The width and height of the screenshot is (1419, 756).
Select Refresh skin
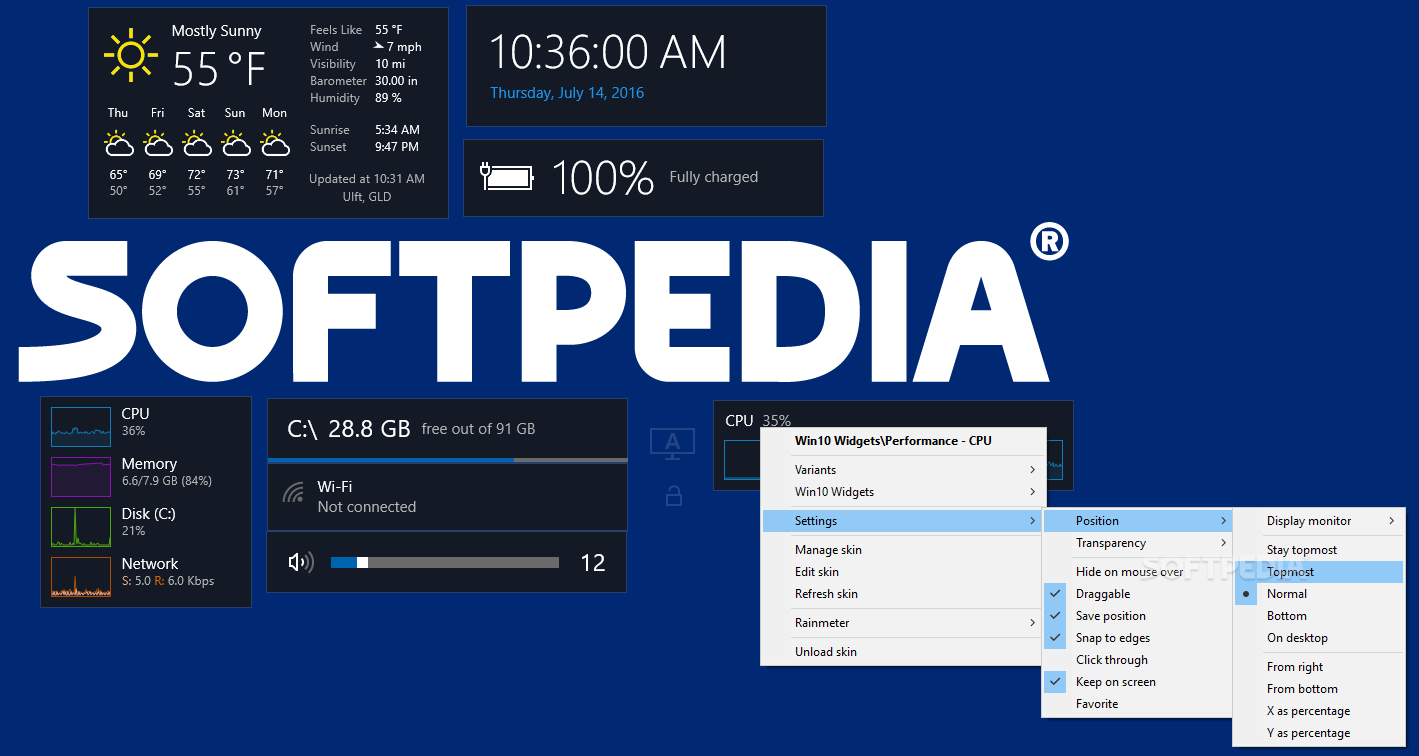coord(904,594)
